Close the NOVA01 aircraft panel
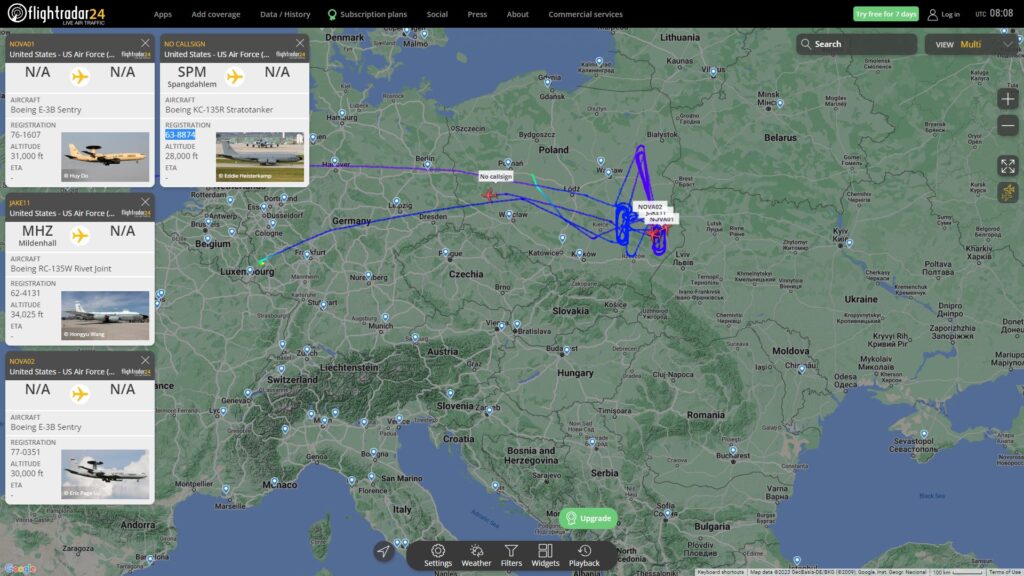This screenshot has height=576, width=1024. click(x=145, y=43)
